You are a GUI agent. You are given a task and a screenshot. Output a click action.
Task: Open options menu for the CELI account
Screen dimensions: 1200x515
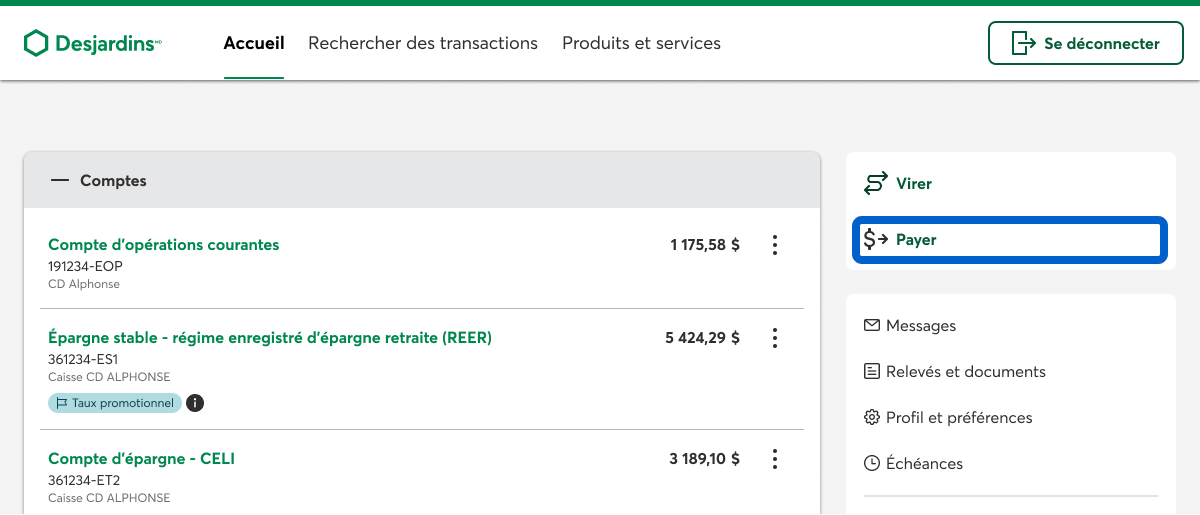coord(774,459)
